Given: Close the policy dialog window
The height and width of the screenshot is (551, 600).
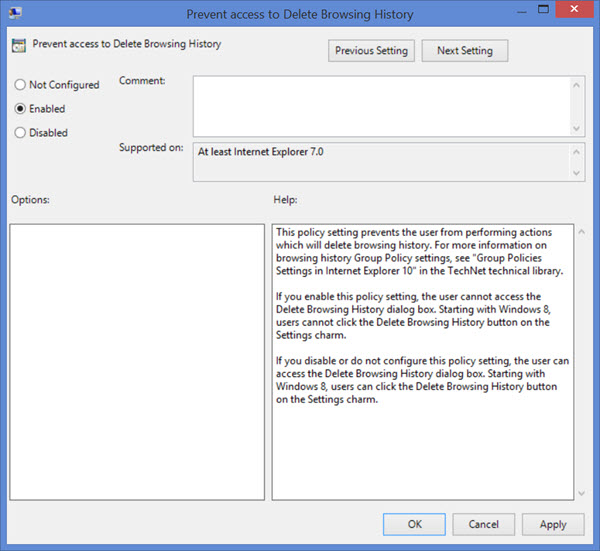Looking at the screenshot, I should (x=574, y=9).
